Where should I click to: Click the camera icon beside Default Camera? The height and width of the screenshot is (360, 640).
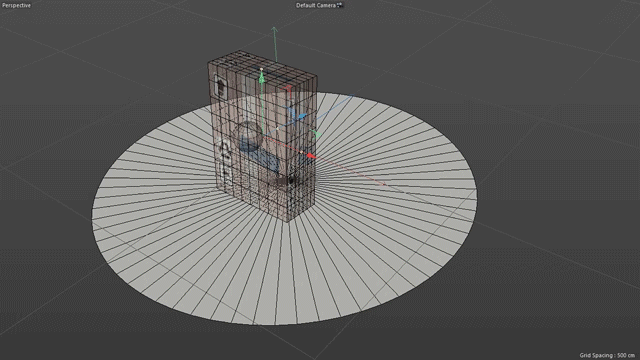tap(340, 5)
